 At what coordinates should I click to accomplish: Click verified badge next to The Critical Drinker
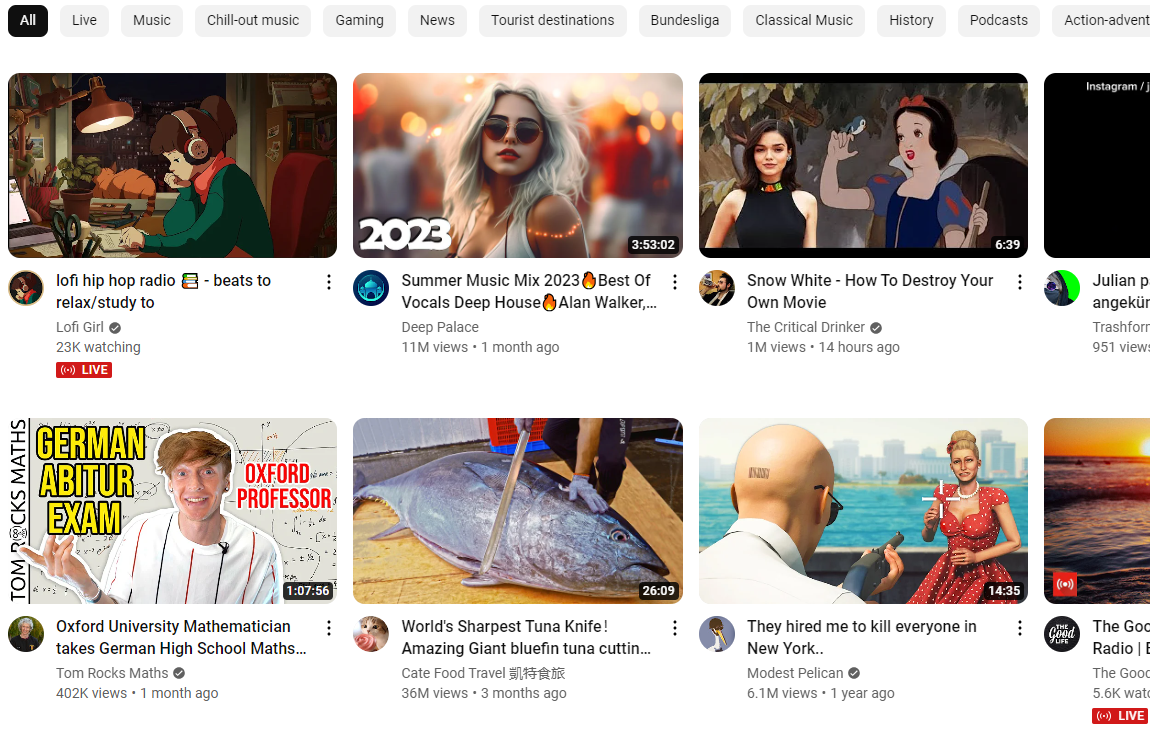pos(876,328)
